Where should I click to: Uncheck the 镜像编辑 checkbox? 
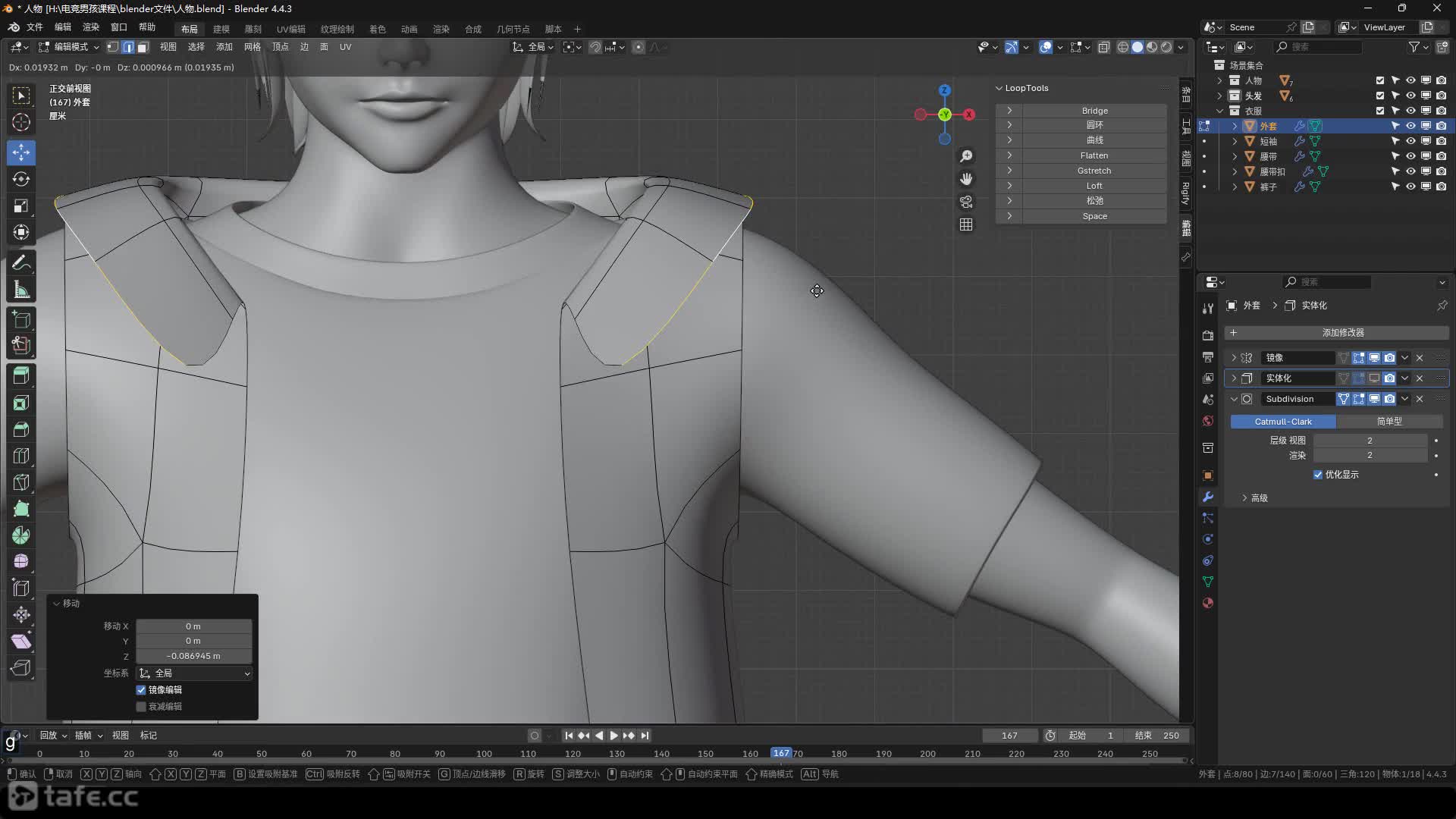[141, 690]
